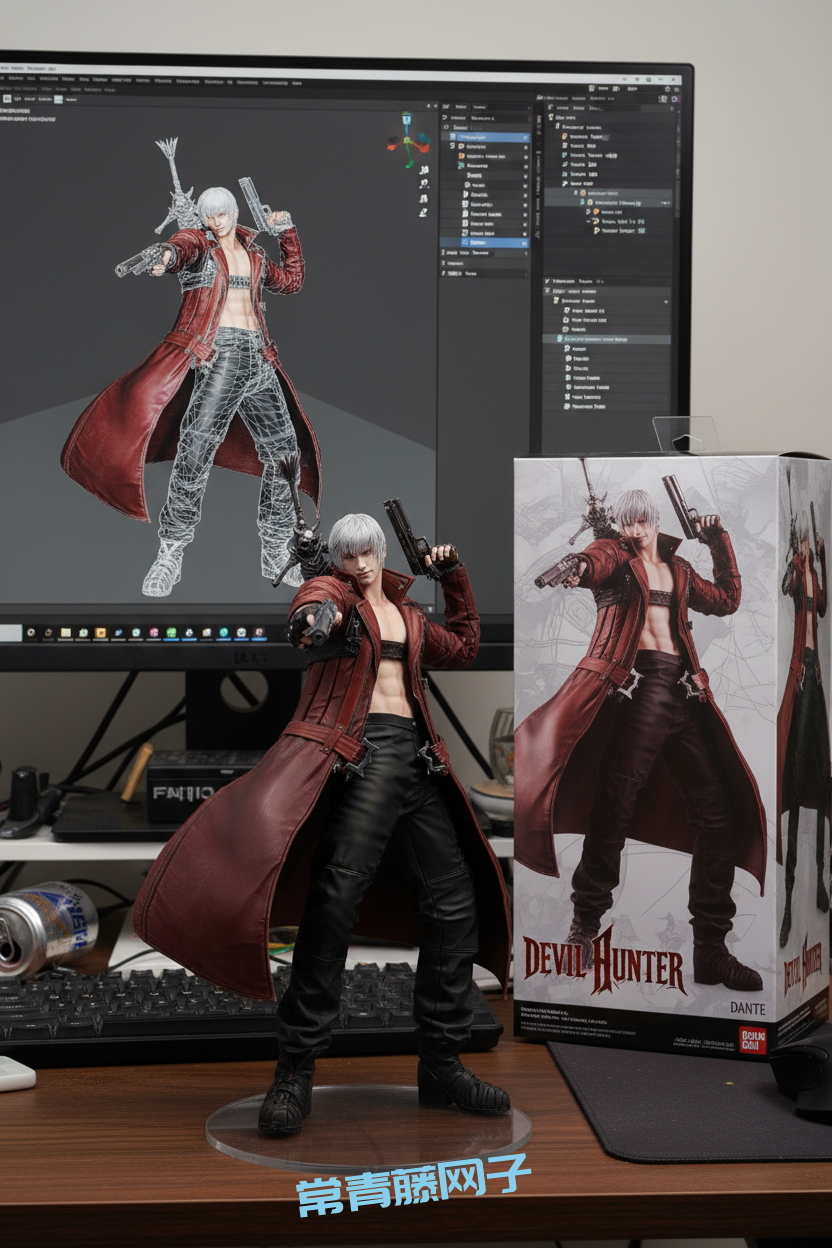Select the upper blue-highlighted row in the middle outliner panel
The height and width of the screenshot is (1248, 832).
click(x=486, y=137)
